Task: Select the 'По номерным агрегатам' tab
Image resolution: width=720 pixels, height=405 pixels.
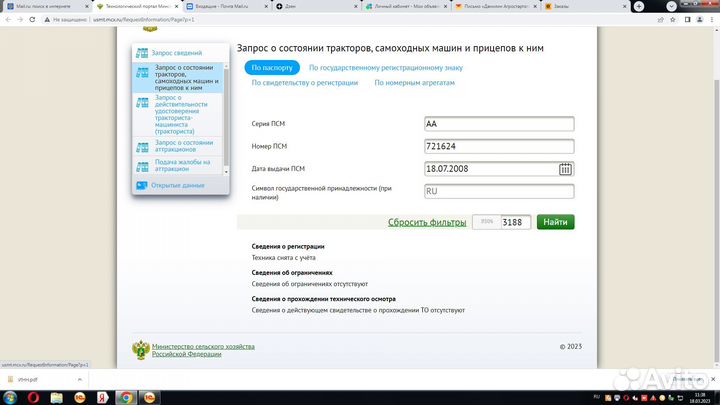Action: (x=414, y=83)
